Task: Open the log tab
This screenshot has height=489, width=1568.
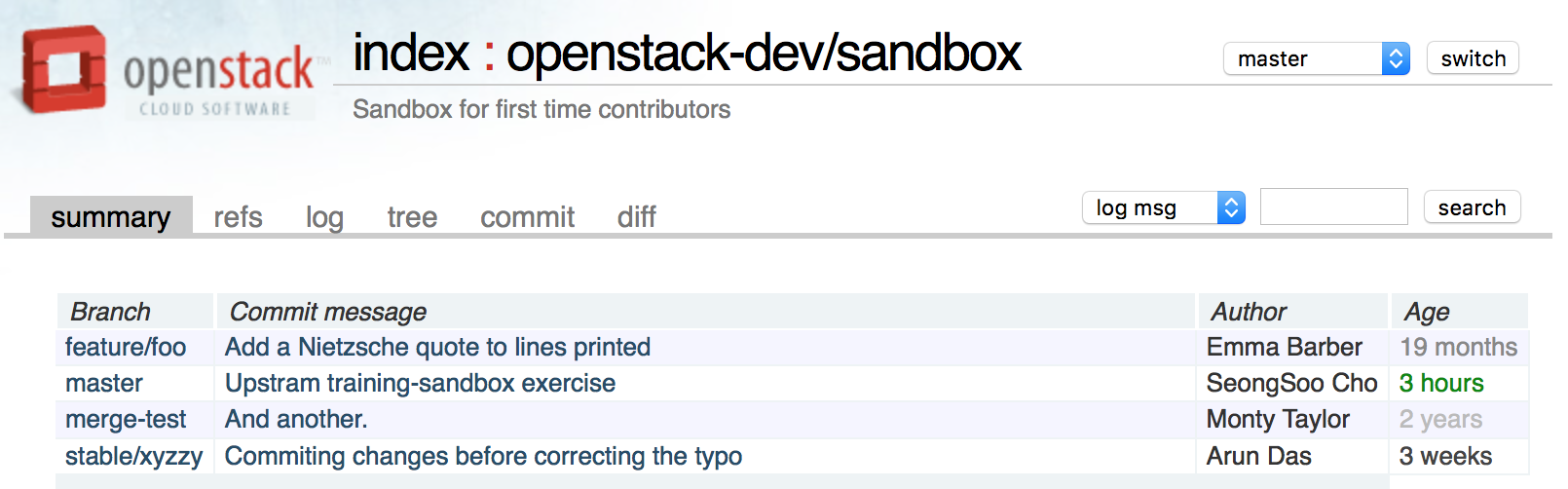Action: coord(324,216)
